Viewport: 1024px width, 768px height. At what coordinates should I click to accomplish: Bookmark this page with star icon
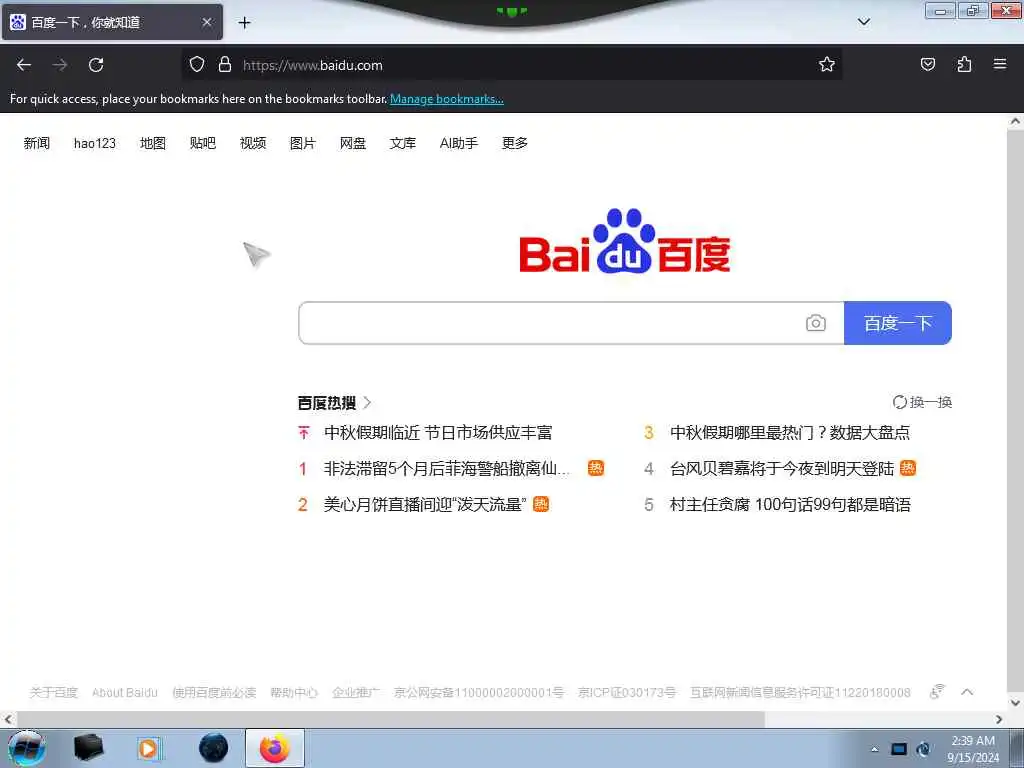click(827, 64)
